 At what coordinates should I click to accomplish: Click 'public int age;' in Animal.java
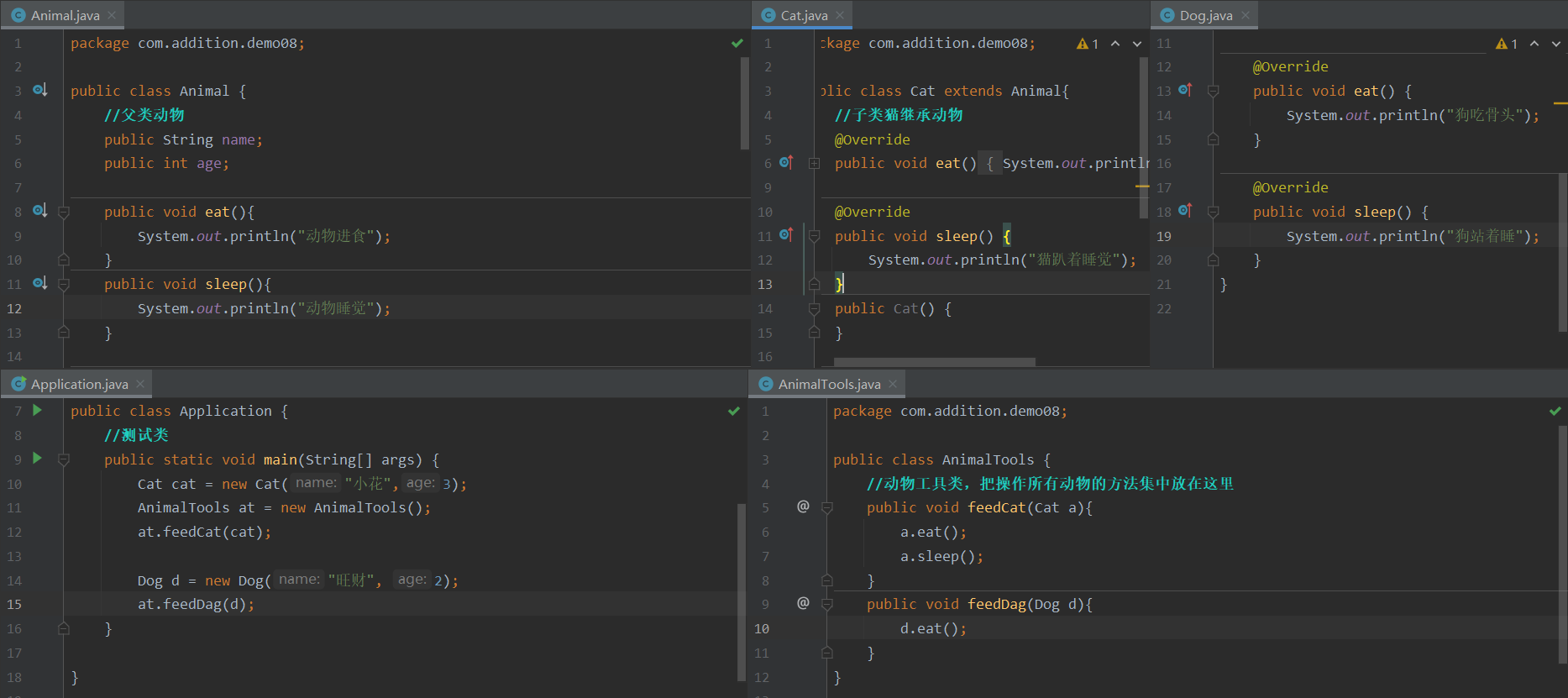[x=166, y=163]
